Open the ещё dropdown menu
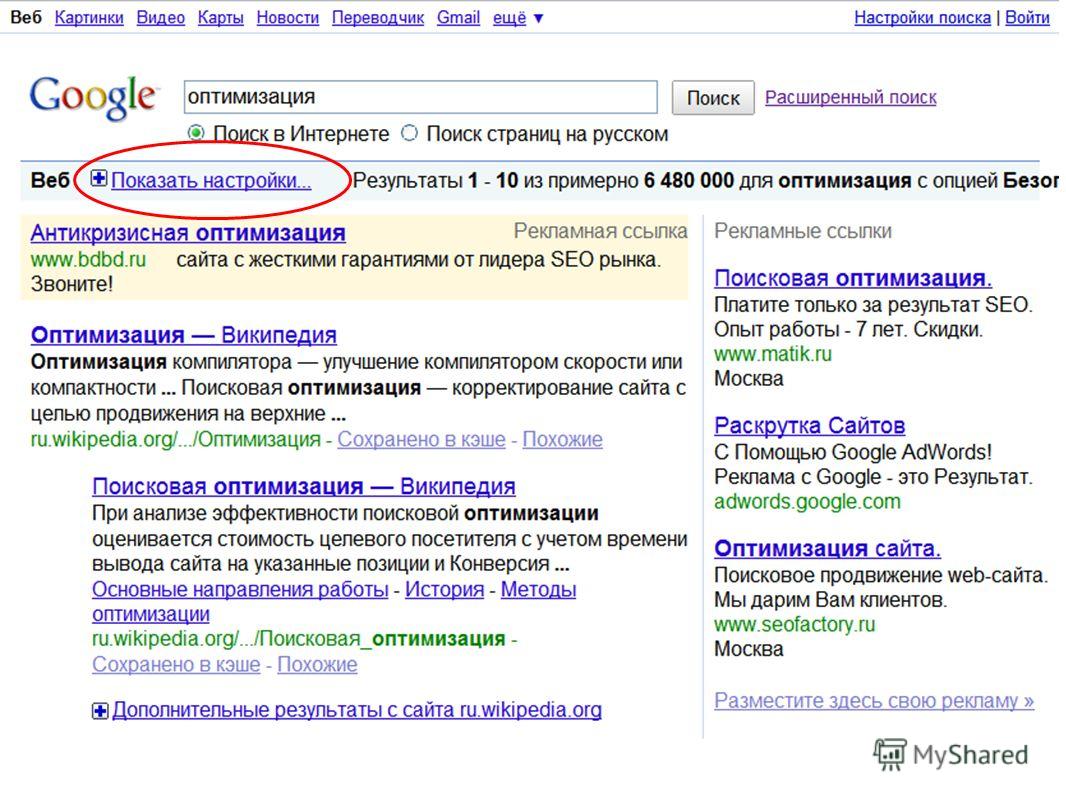The image size is (1066, 800). (x=518, y=18)
